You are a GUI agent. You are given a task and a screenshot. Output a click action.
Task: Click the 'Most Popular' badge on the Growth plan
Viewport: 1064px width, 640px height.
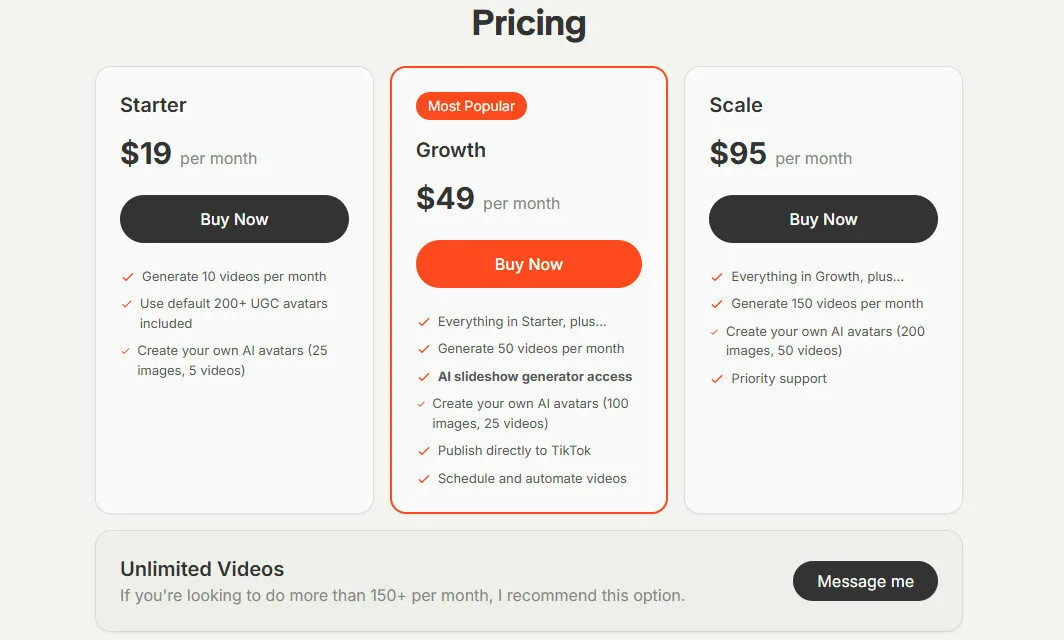(x=471, y=106)
